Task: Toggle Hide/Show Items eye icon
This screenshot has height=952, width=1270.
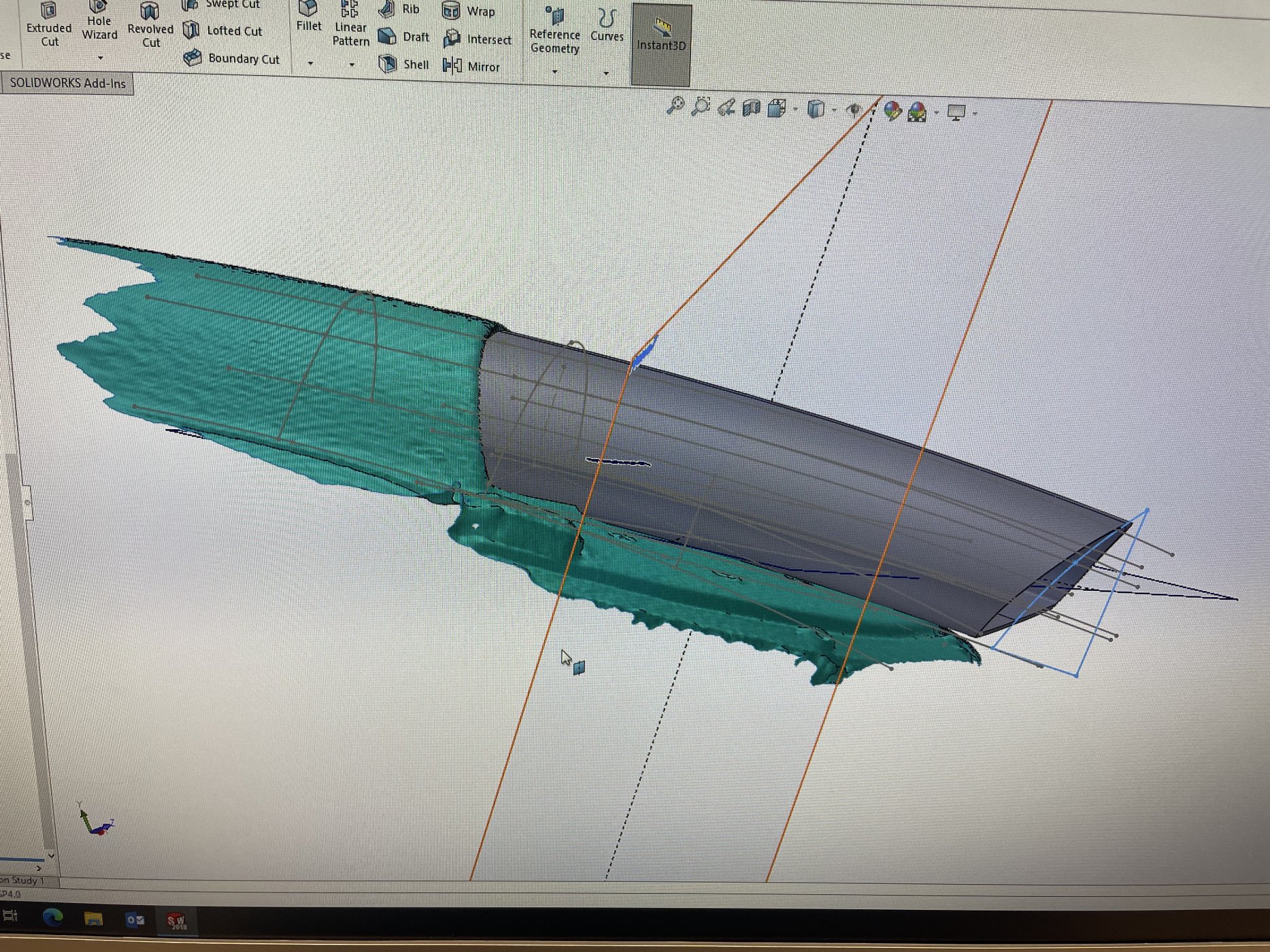Action: tap(855, 109)
